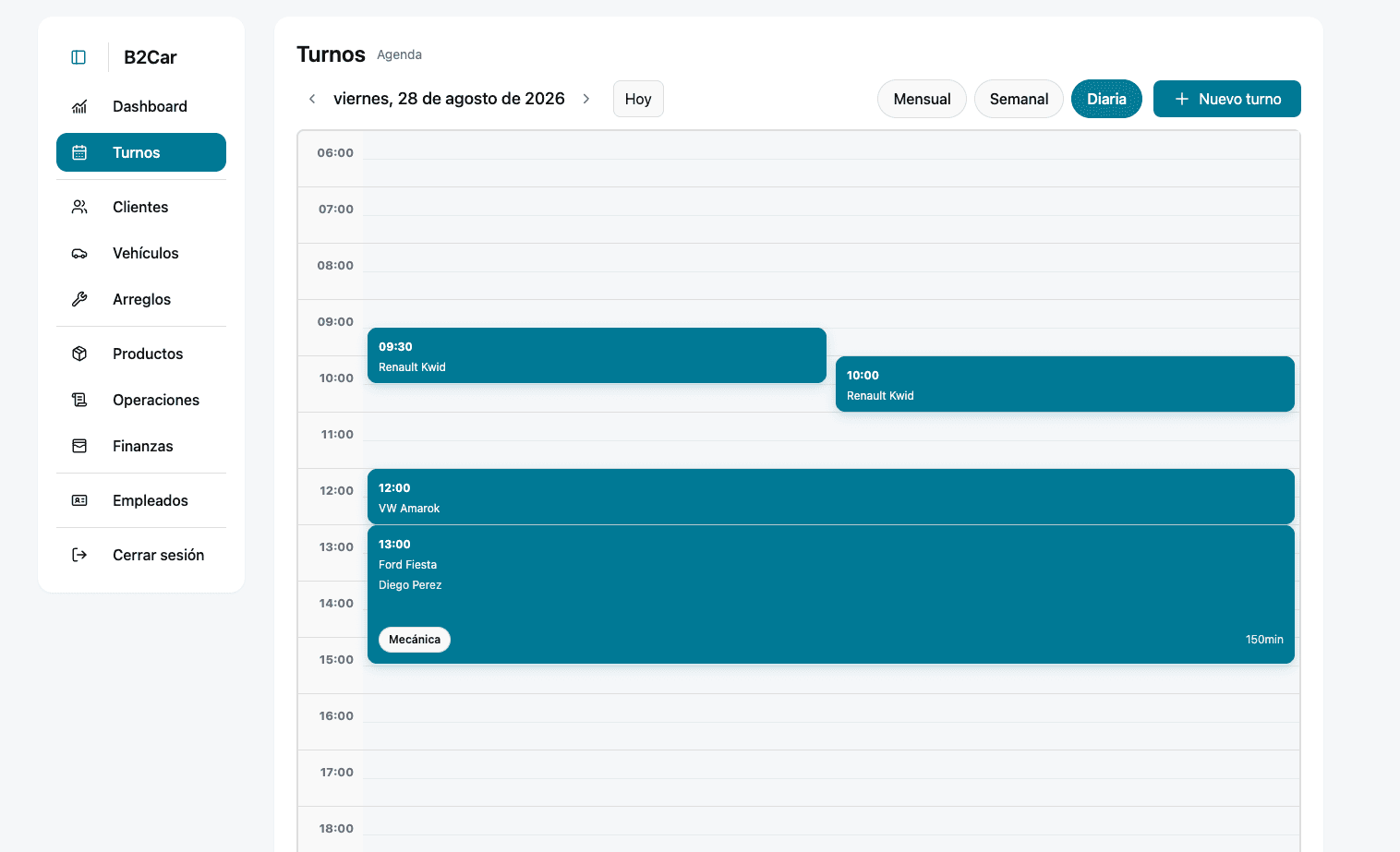Open Finanzas from the sidebar
The image size is (1400, 852).
click(141, 446)
